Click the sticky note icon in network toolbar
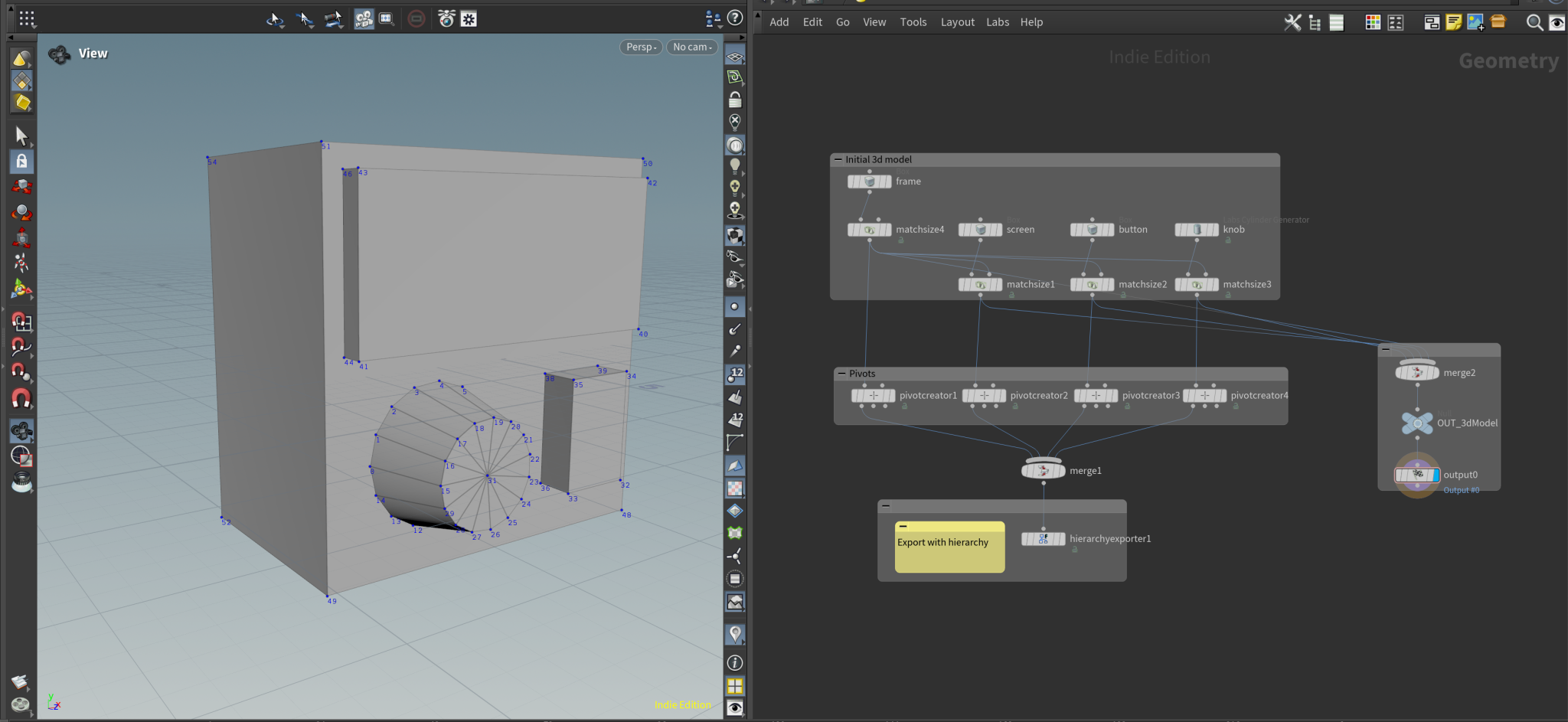The height and width of the screenshot is (722, 1568). click(x=1453, y=22)
